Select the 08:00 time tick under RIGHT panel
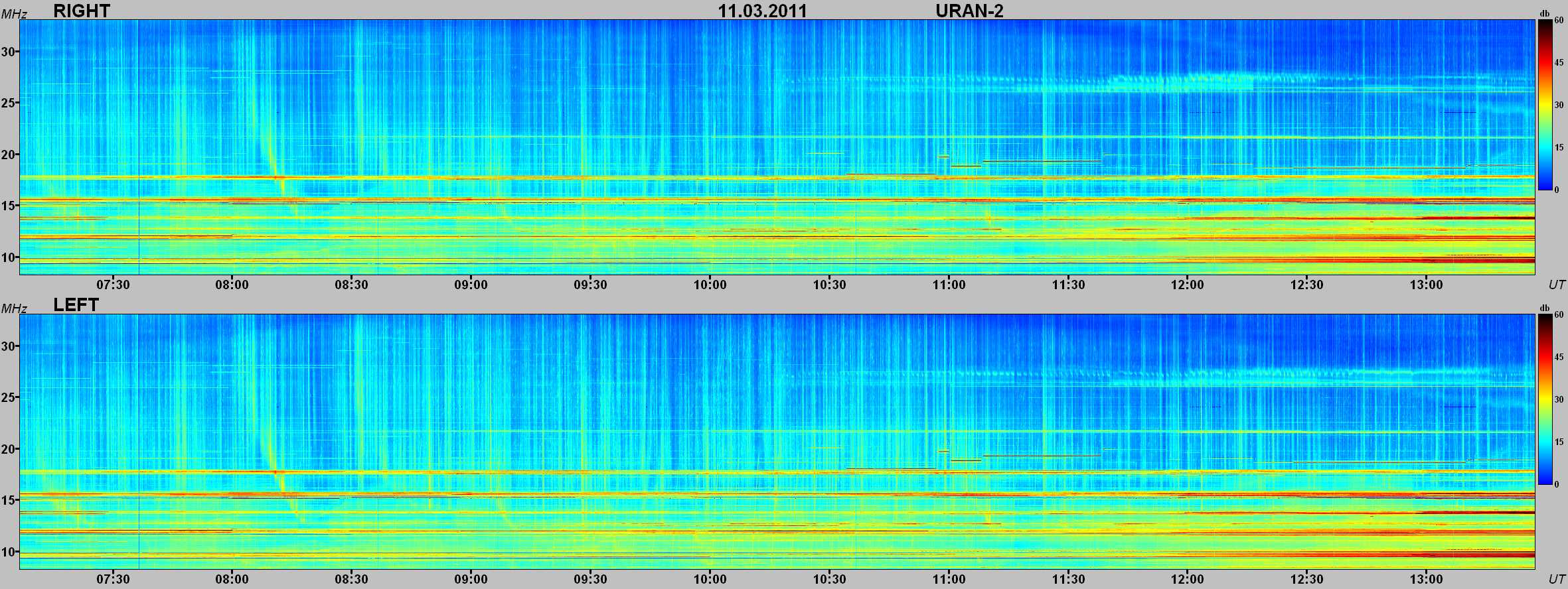Screen dimensions: 1568x589 [x=232, y=285]
